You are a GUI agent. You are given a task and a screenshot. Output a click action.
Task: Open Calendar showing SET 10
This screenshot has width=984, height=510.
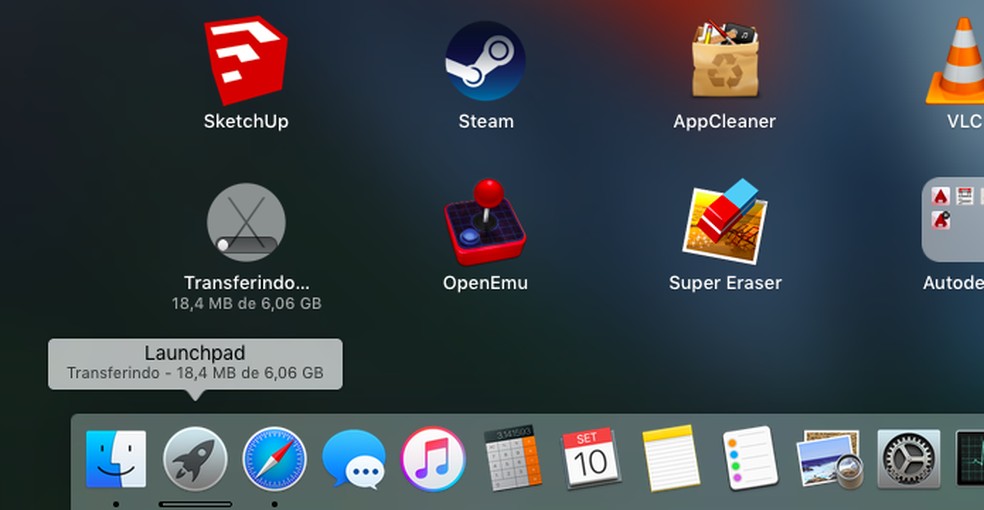pos(591,458)
